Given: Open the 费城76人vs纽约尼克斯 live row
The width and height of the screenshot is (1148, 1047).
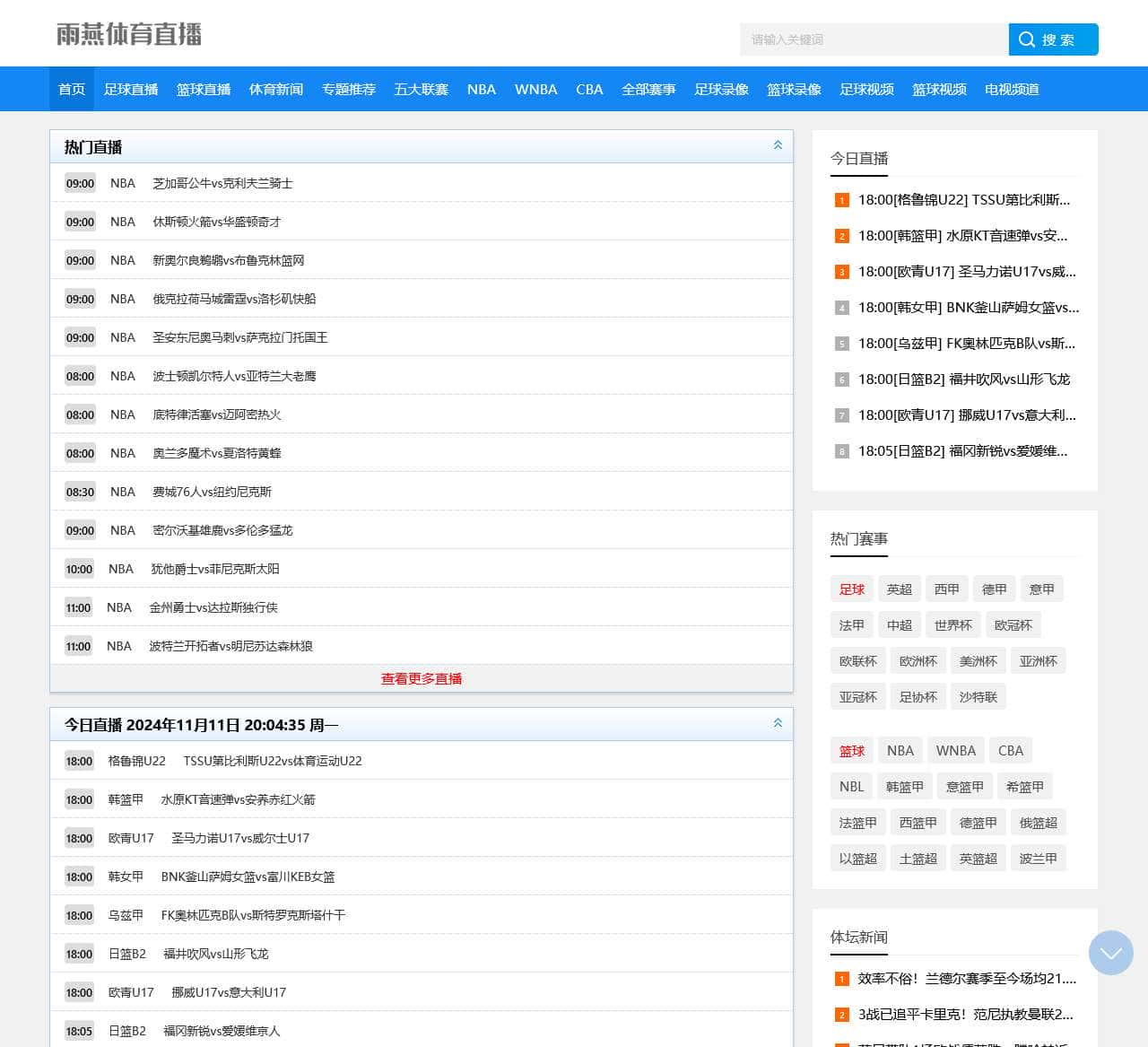Looking at the screenshot, I should [212, 492].
